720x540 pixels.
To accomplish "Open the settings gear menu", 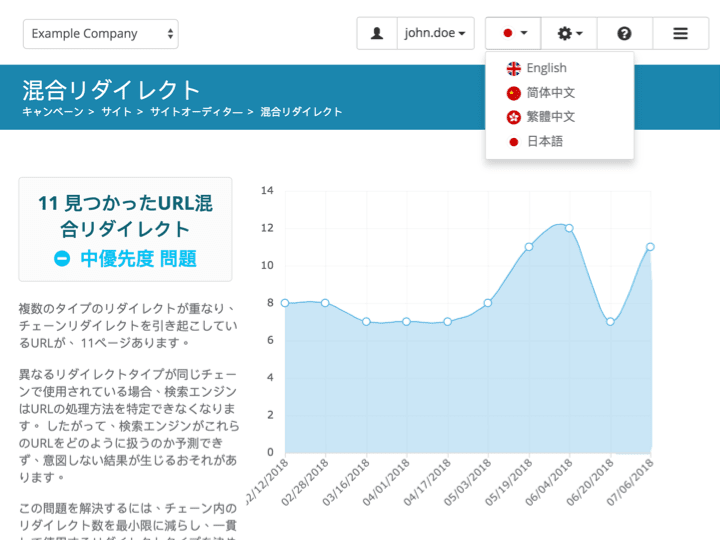I will point(569,33).
